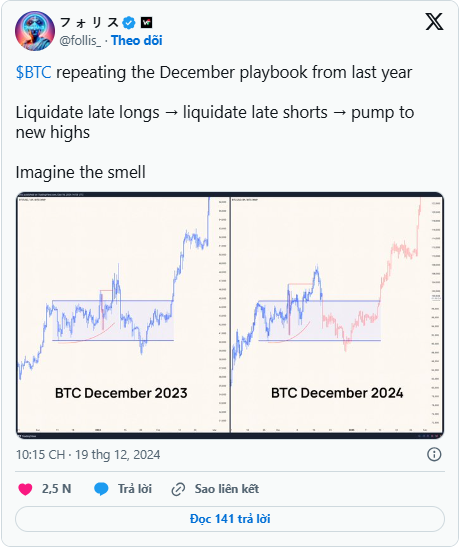Open the BTC December 2023 chart image
The height and width of the screenshot is (553, 463).
click(x=124, y=317)
